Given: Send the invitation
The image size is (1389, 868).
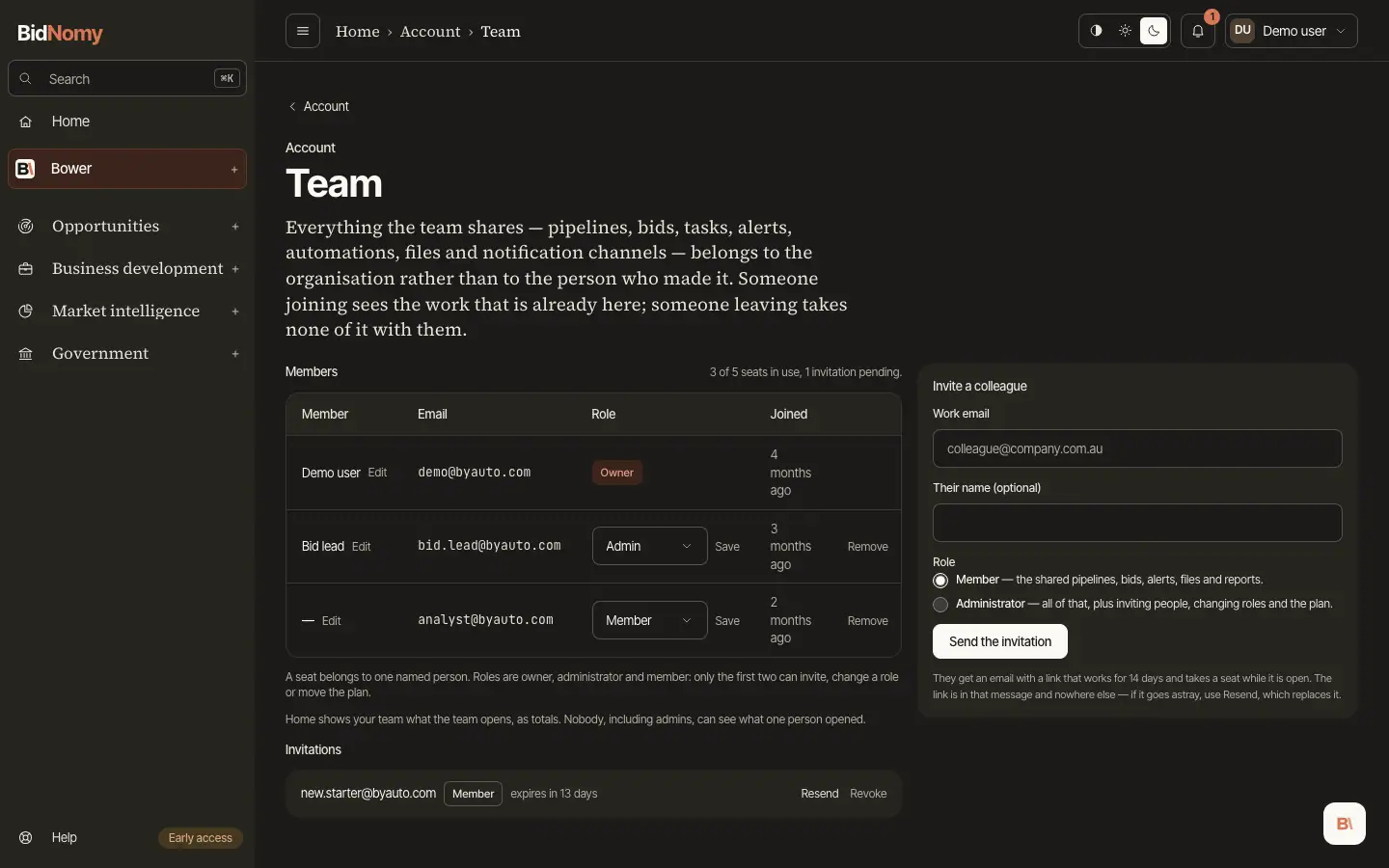Looking at the screenshot, I should coord(1000,641).
